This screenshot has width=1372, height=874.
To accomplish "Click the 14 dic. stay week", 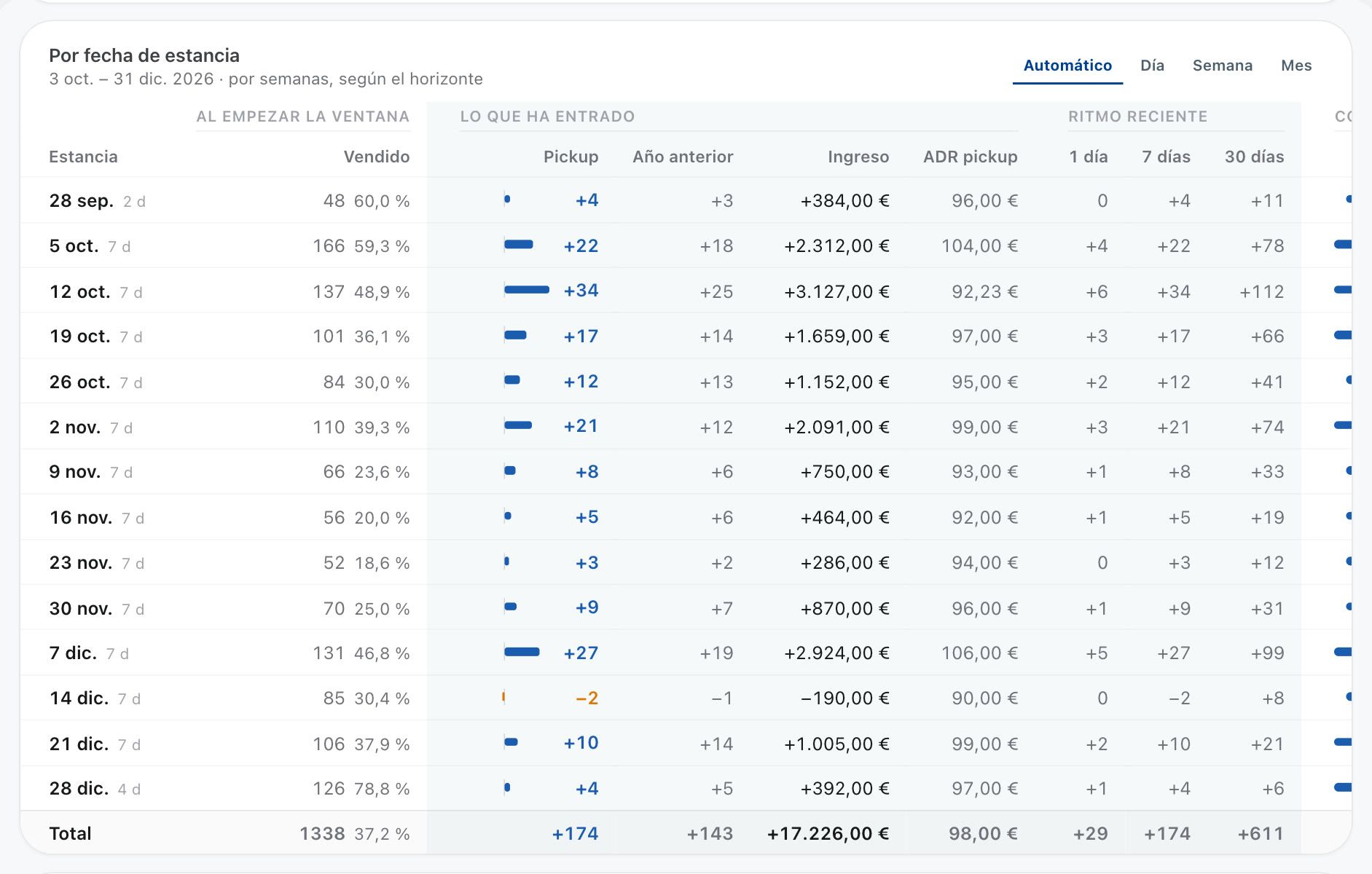I will [79, 698].
